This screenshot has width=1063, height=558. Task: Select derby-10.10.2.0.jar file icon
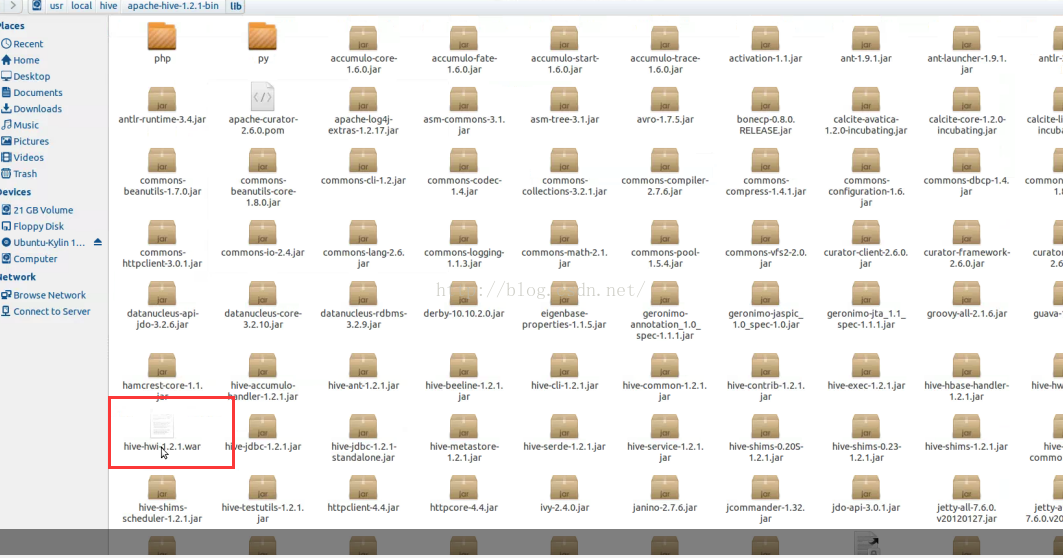[x=464, y=293]
